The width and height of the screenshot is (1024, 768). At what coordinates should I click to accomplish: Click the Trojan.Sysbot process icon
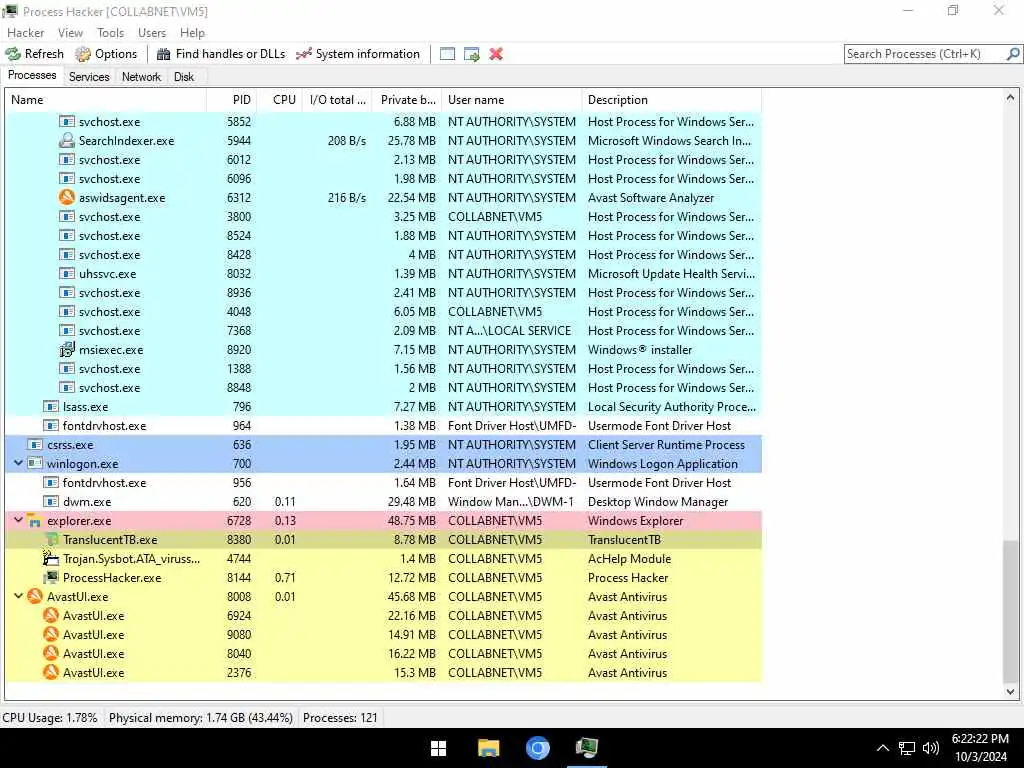pyautogui.click(x=51, y=558)
